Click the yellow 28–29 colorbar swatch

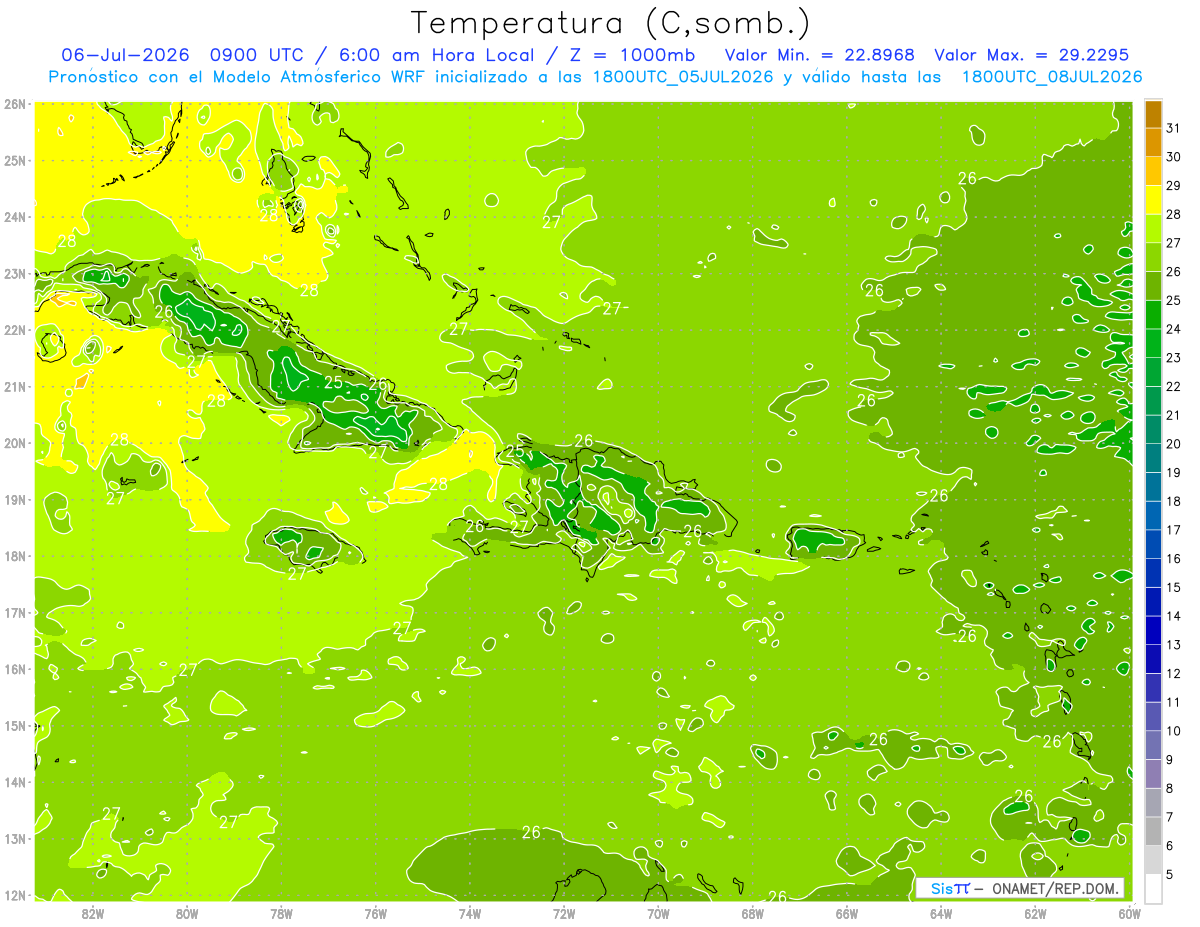1153,200
